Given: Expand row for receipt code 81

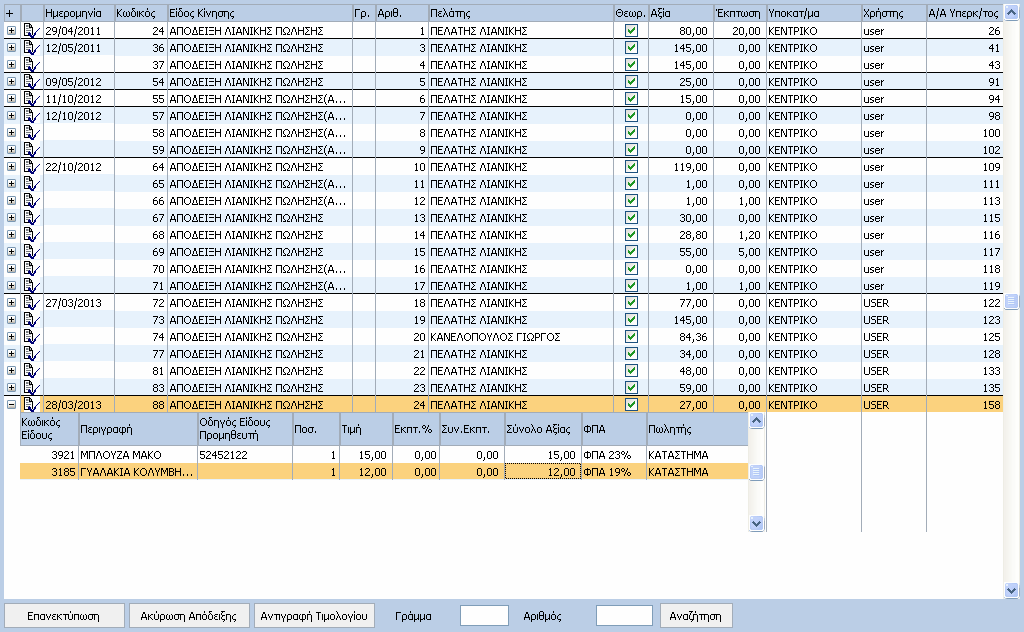Looking at the screenshot, I should (11, 370).
